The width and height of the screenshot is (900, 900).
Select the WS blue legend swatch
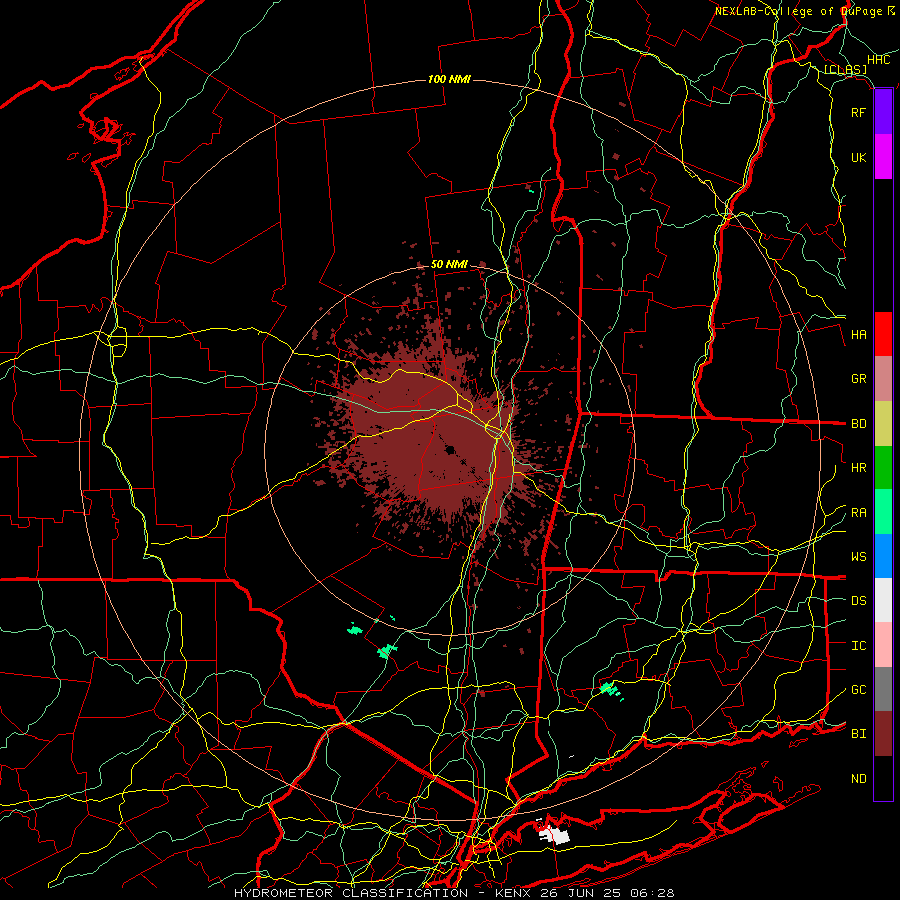883,556
